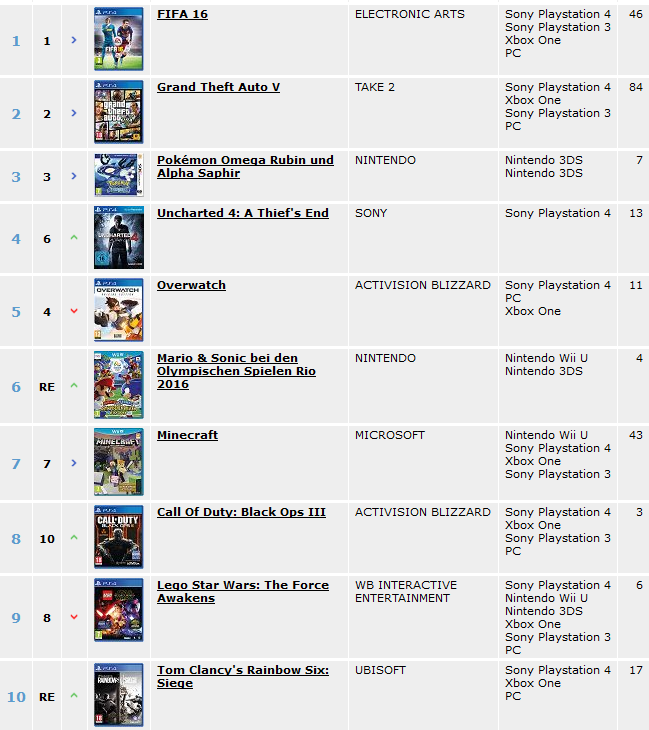Click the green up arrow for Call Of Duty

74,537
